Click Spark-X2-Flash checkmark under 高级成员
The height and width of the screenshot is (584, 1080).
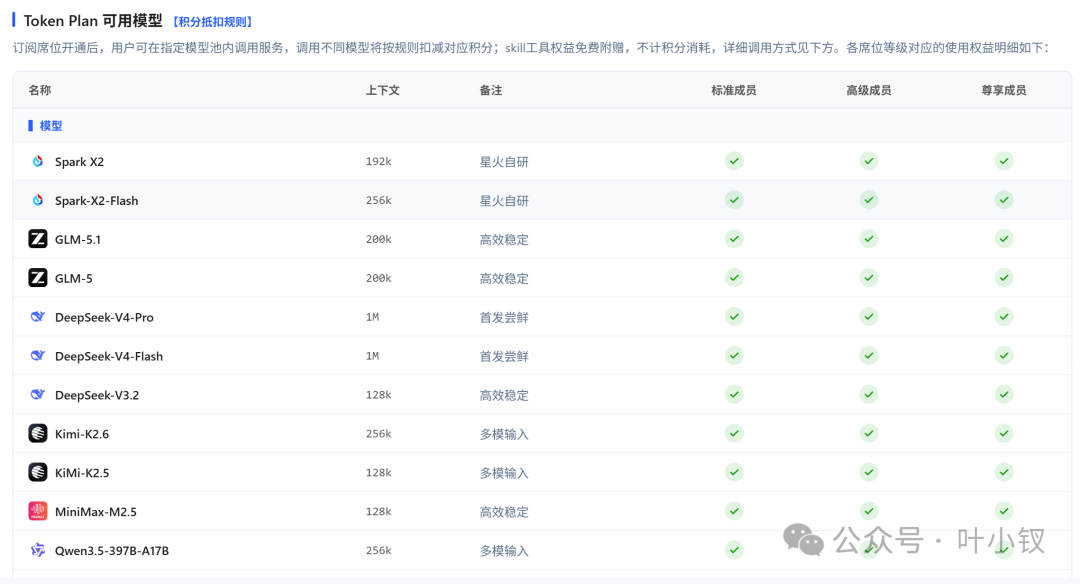click(869, 200)
